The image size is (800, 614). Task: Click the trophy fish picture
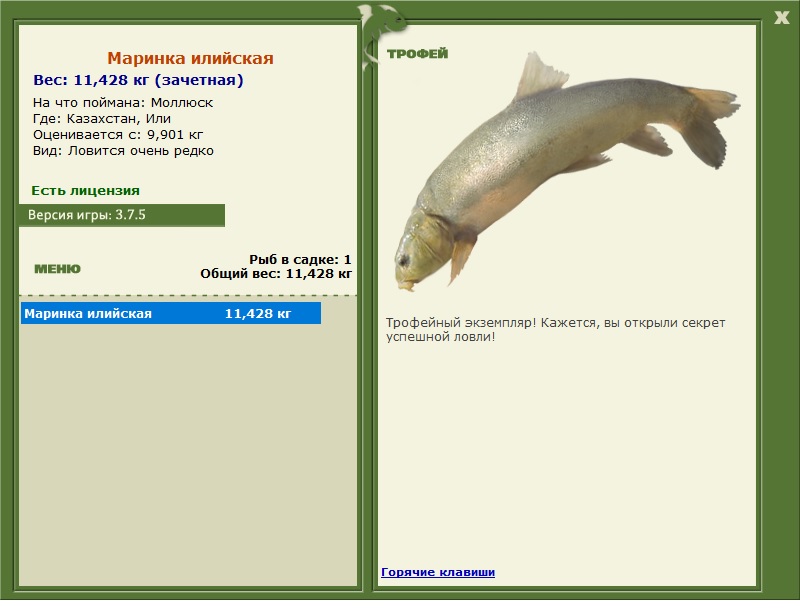[566, 171]
